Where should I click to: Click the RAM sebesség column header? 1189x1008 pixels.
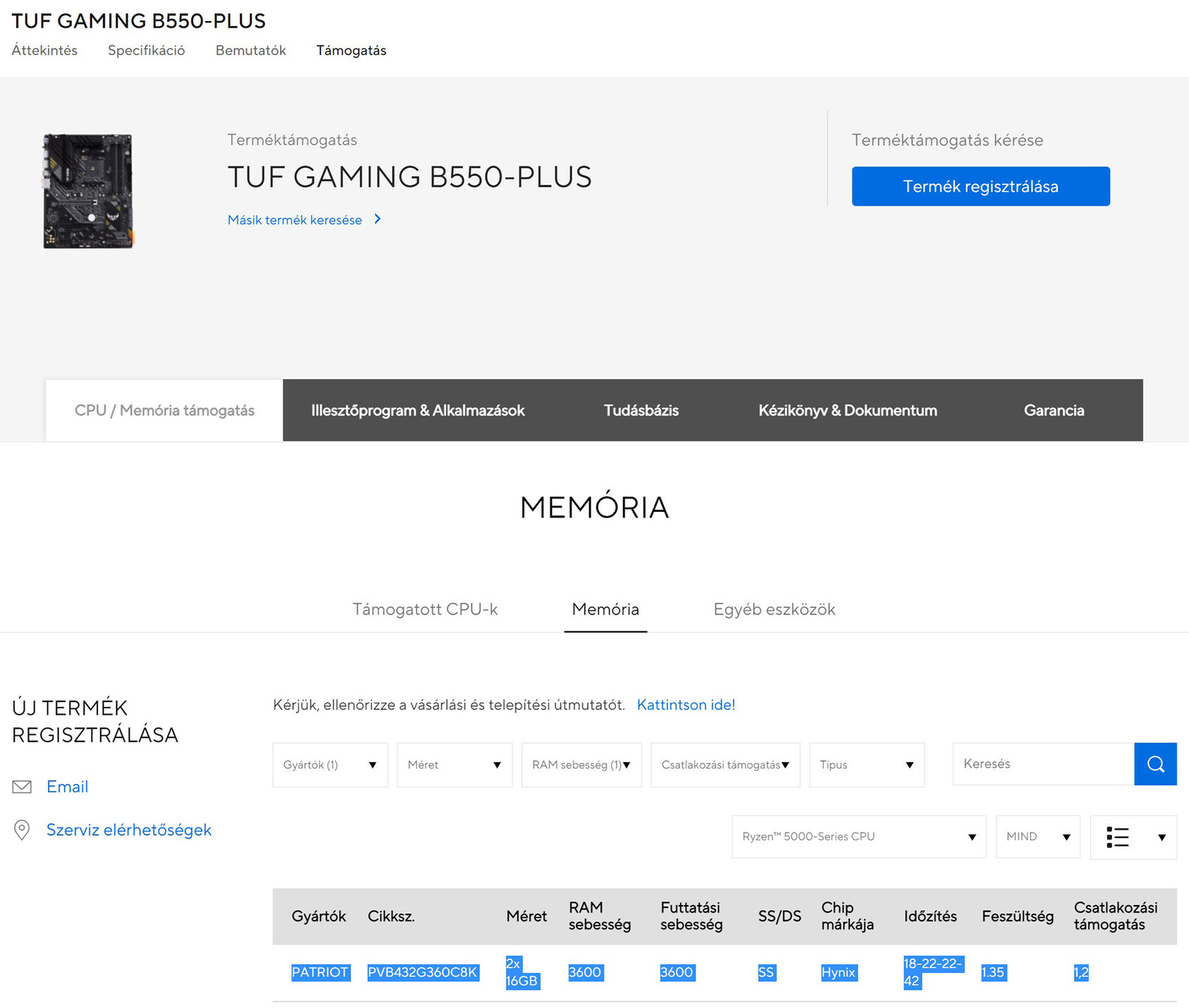pos(600,916)
